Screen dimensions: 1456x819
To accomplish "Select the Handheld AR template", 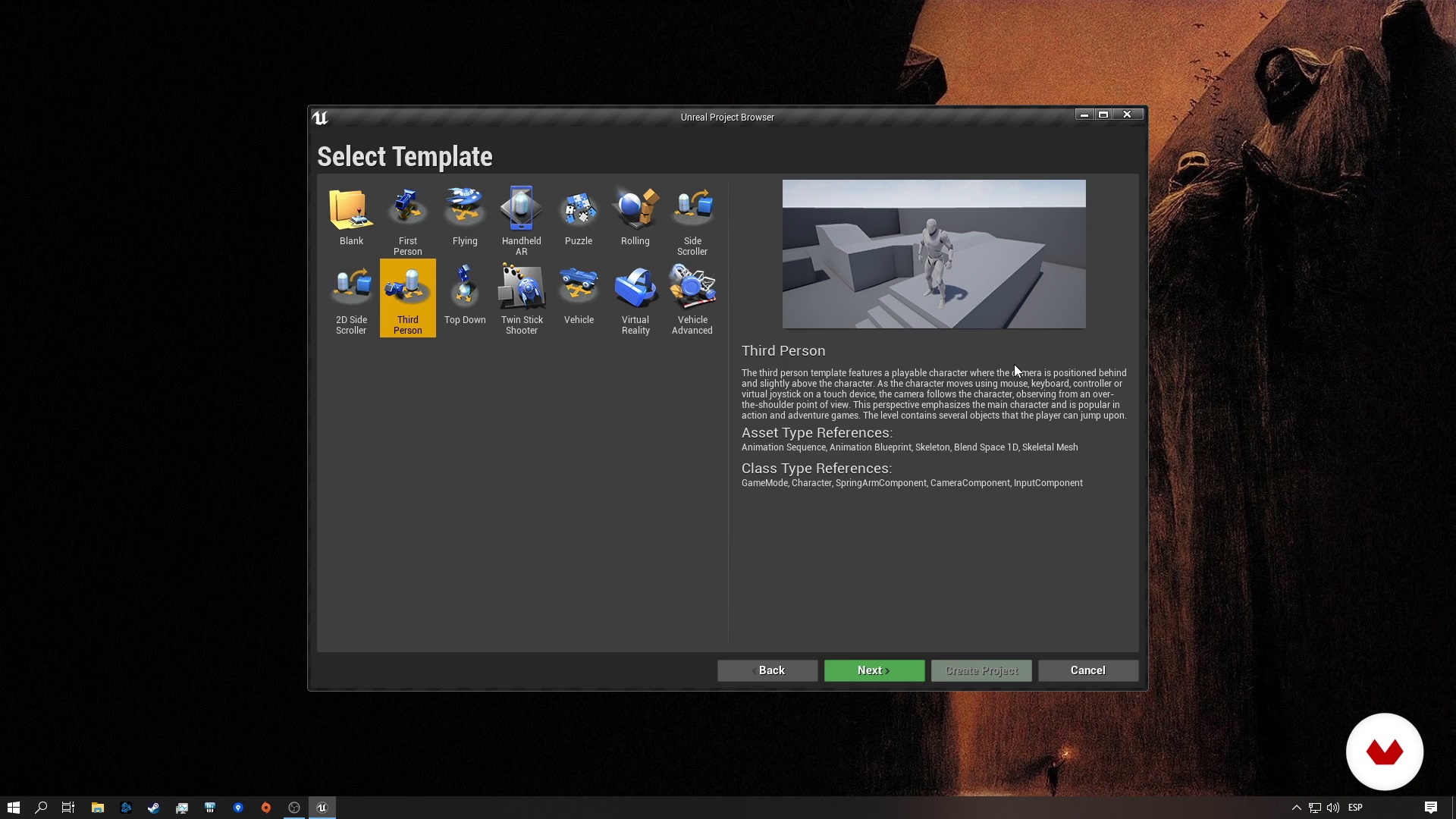I will [521, 210].
